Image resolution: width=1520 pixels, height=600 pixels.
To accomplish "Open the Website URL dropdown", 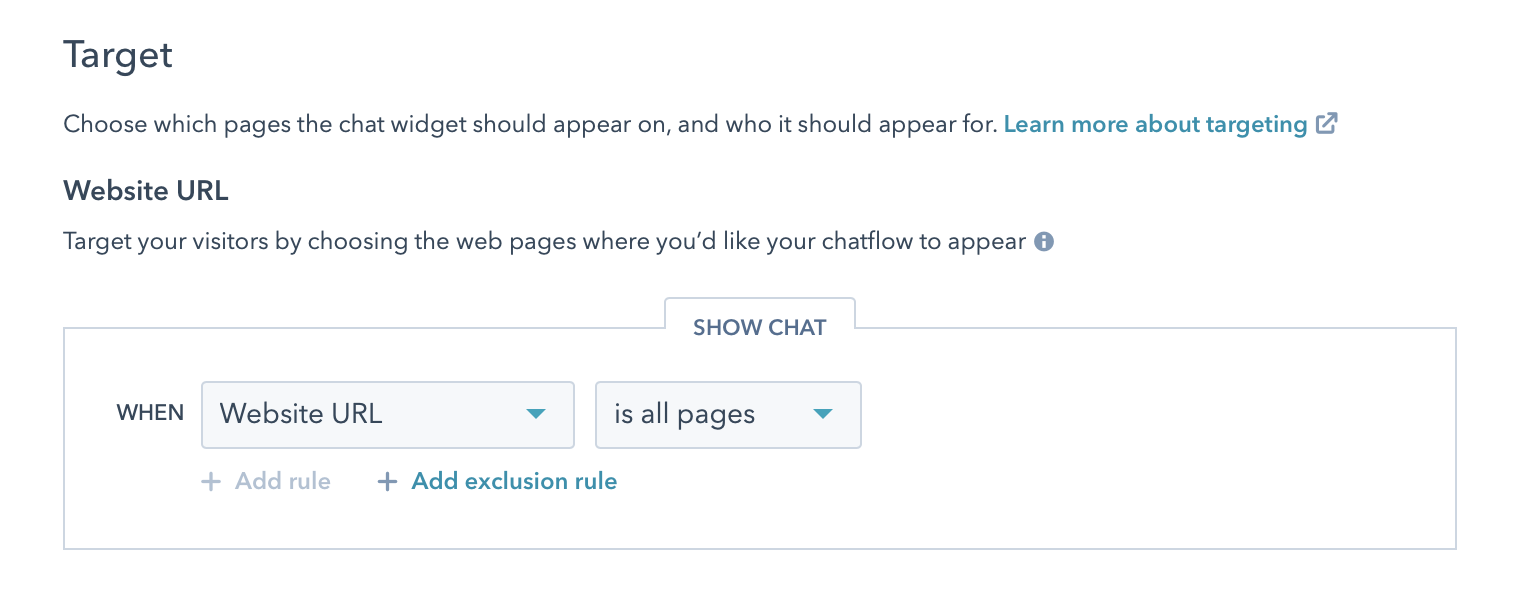I will tap(388, 414).
